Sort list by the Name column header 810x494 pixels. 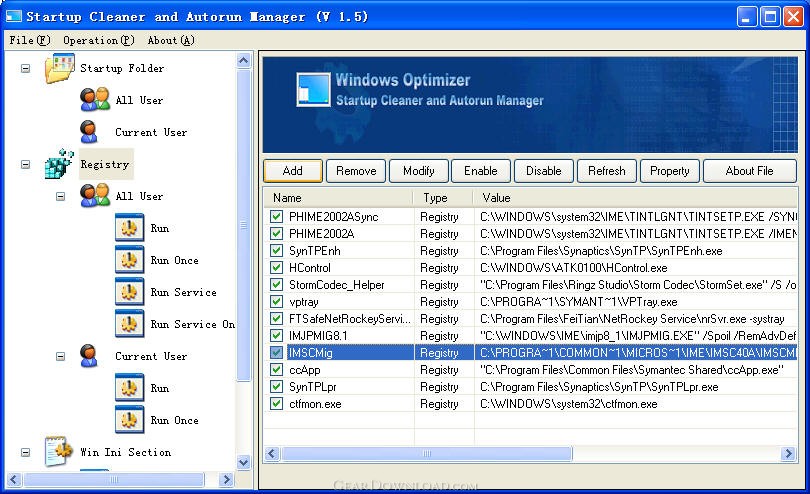338,197
